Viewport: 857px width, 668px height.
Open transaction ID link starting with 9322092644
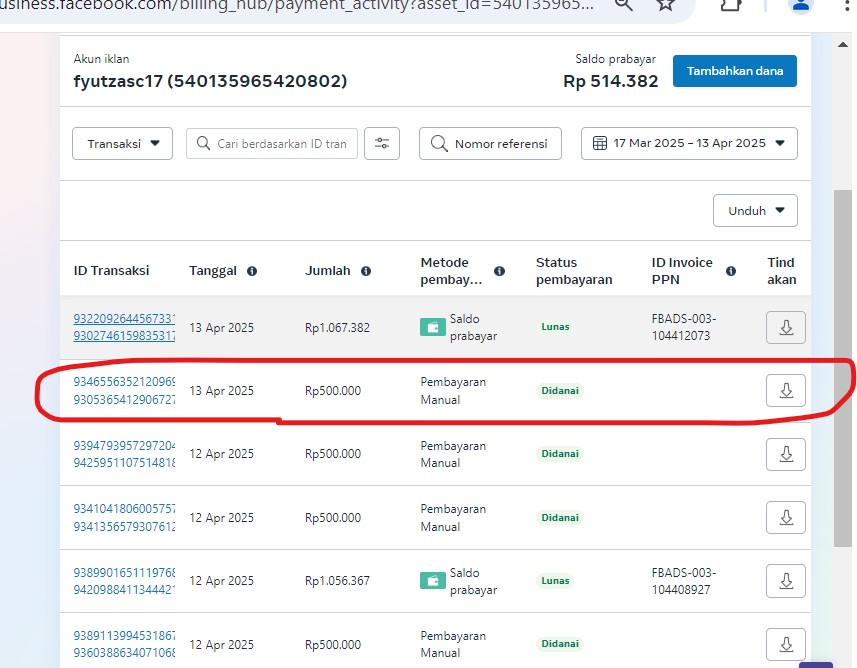[124, 319]
